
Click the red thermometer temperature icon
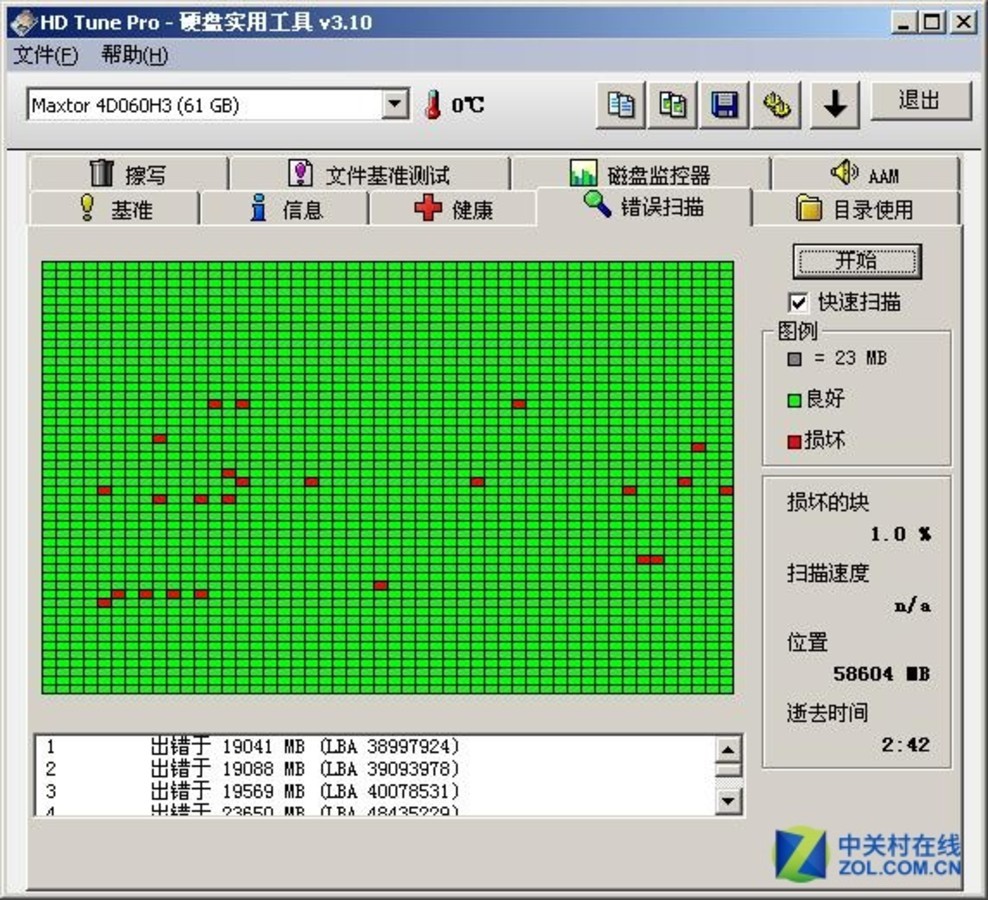[432, 105]
